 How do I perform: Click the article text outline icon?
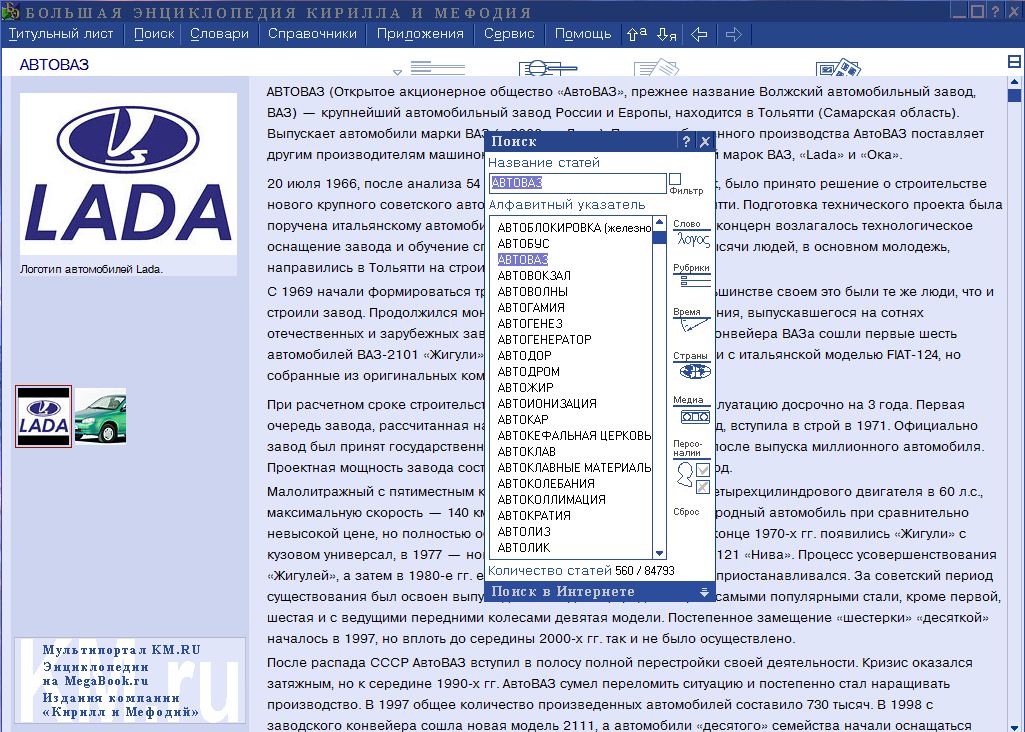[x=437, y=67]
